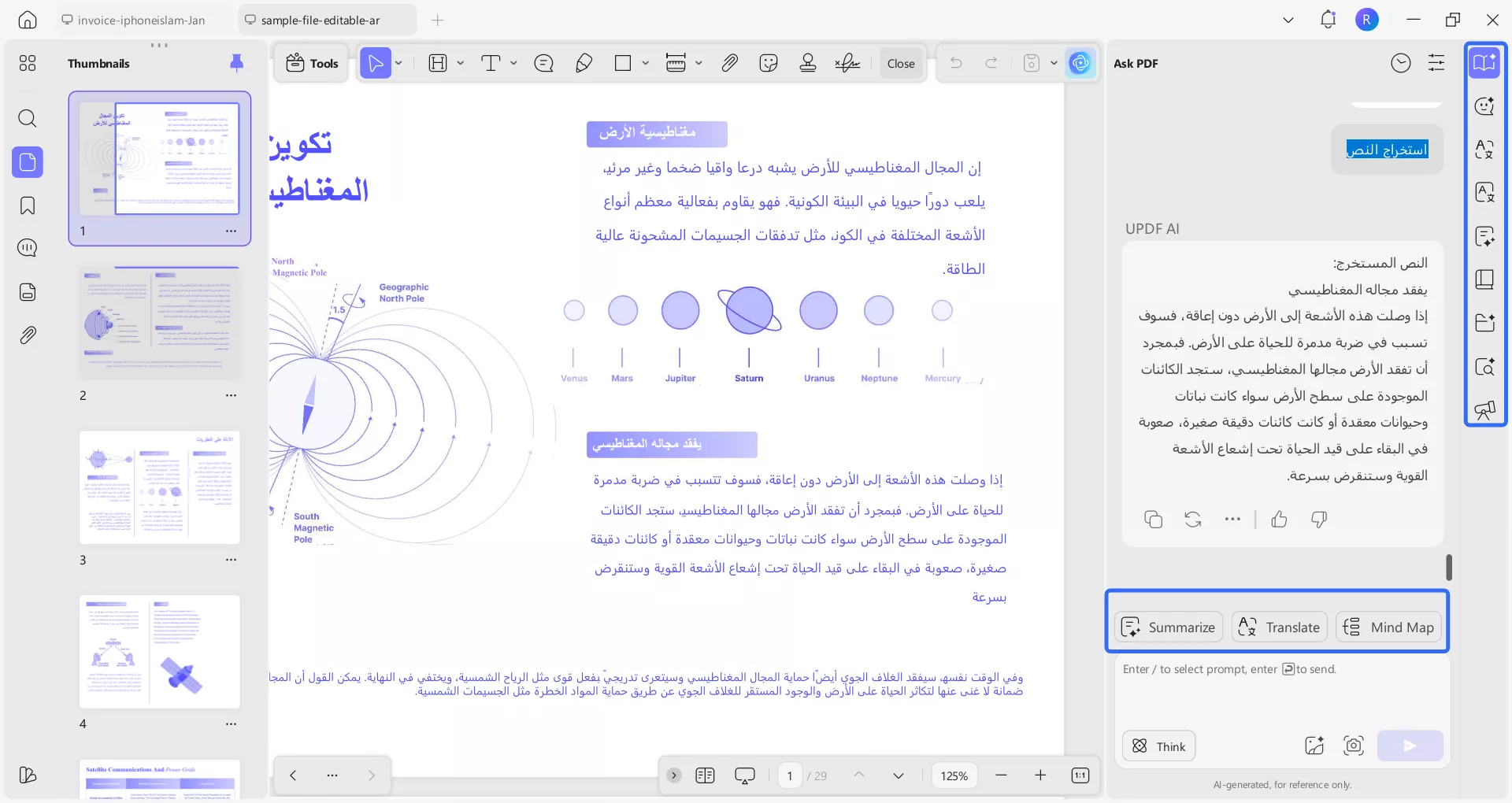Select the Sticker tool
The width and height of the screenshot is (1512, 803).
(769, 63)
